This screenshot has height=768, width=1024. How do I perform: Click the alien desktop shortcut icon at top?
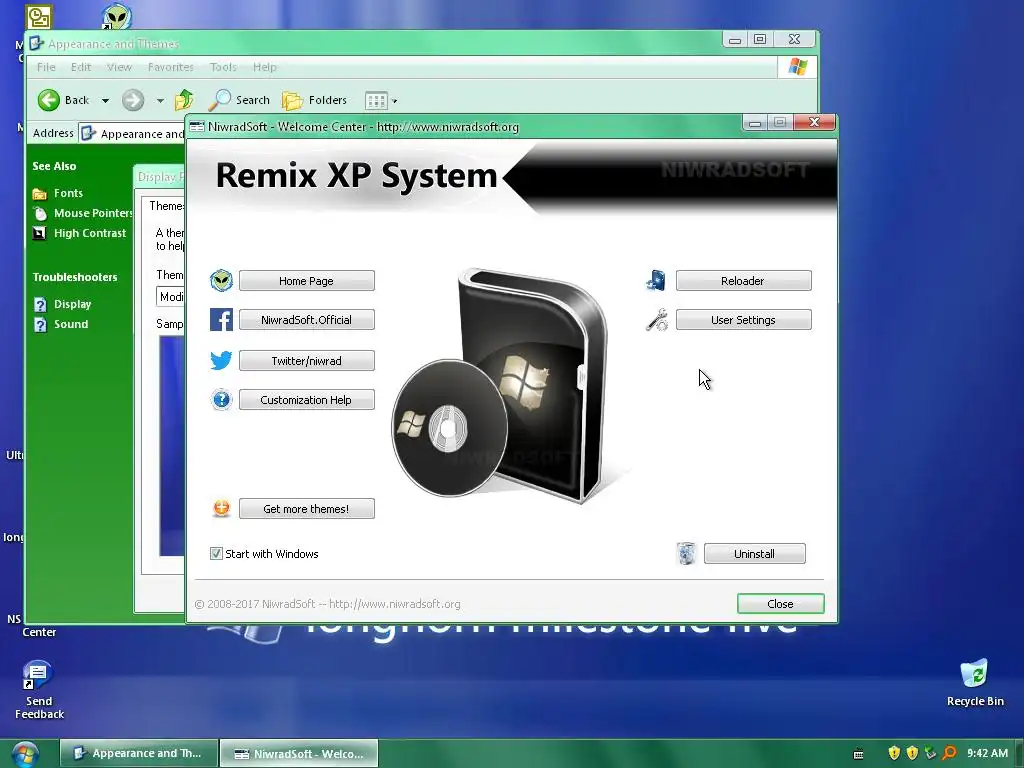(117, 18)
